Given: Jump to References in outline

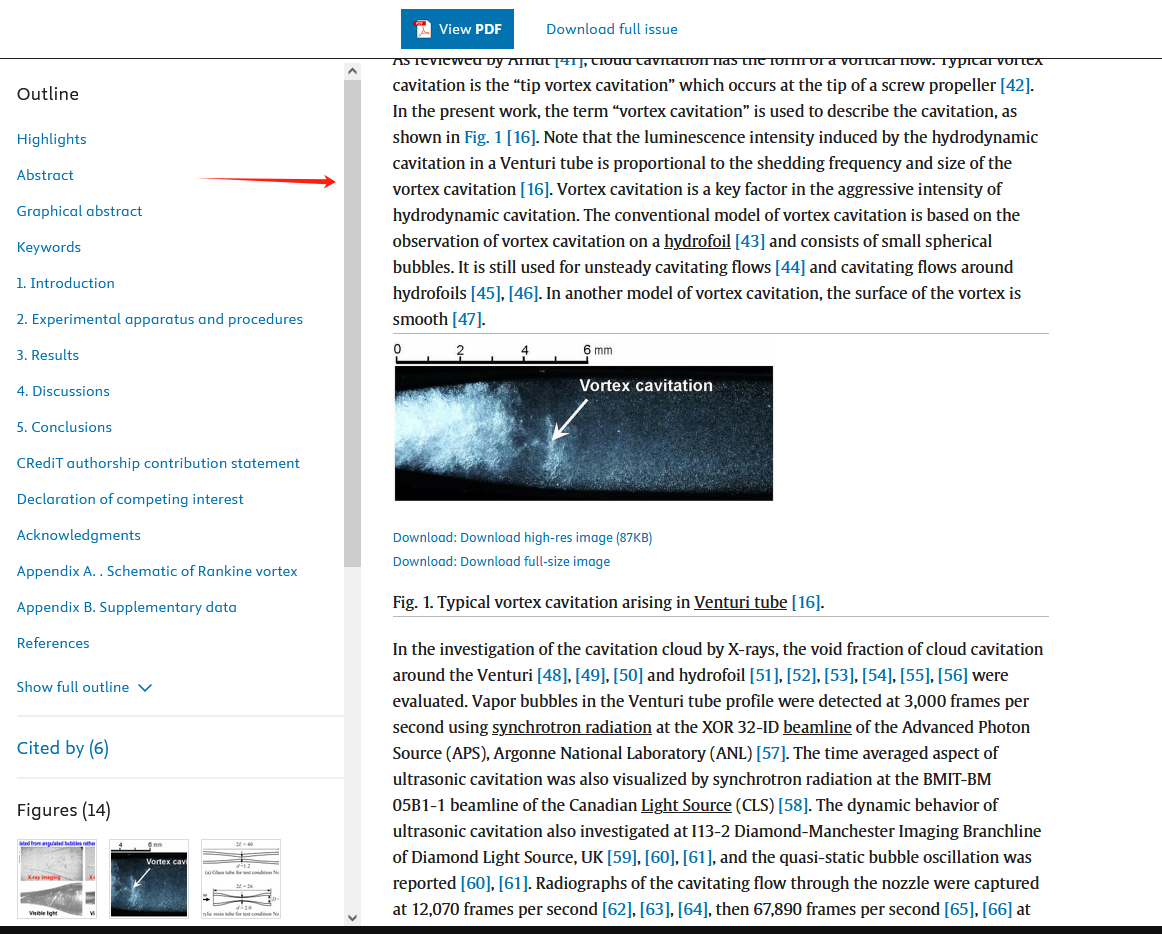Looking at the screenshot, I should [53, 643].
